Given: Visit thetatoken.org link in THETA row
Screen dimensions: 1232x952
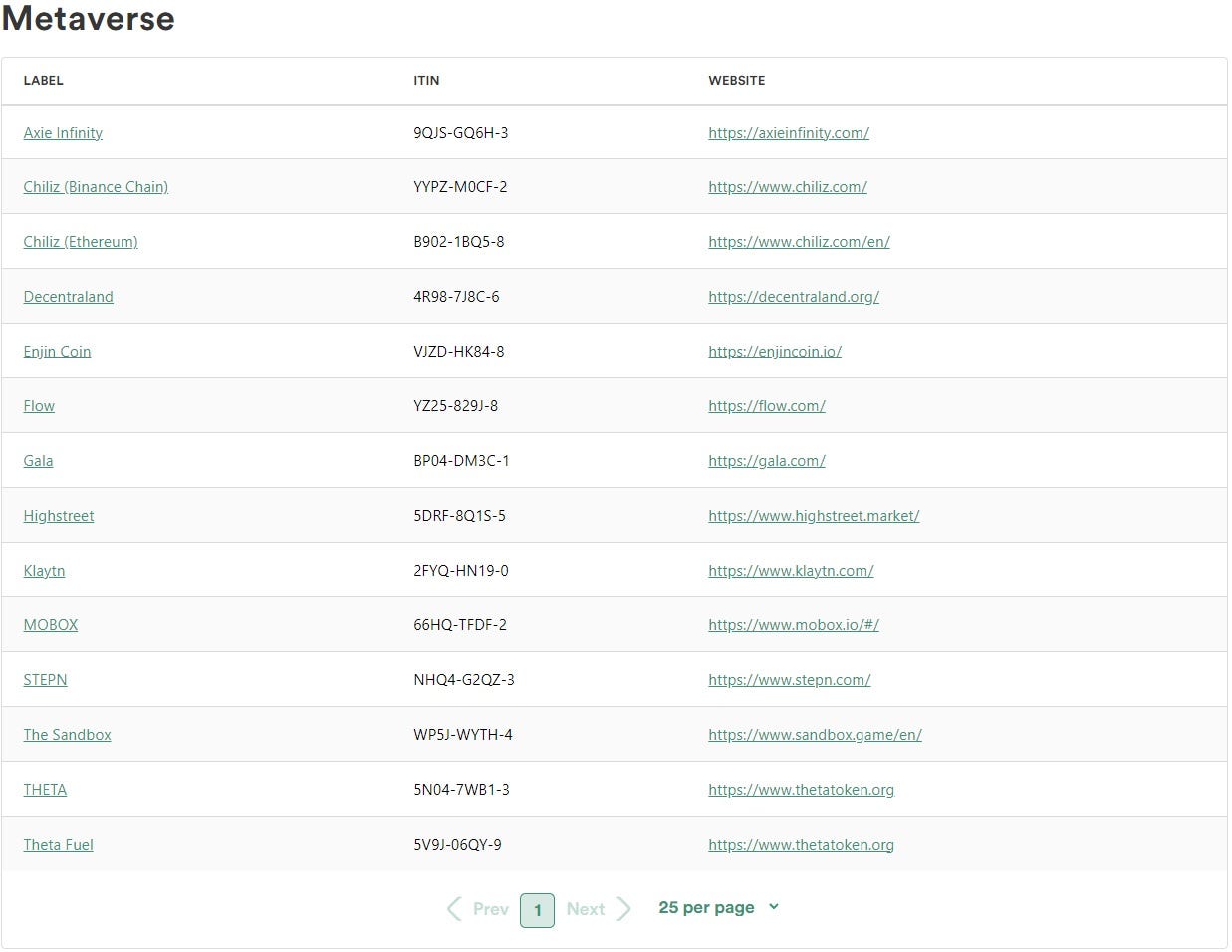Looking at the screenshot, I should (801, 790).
